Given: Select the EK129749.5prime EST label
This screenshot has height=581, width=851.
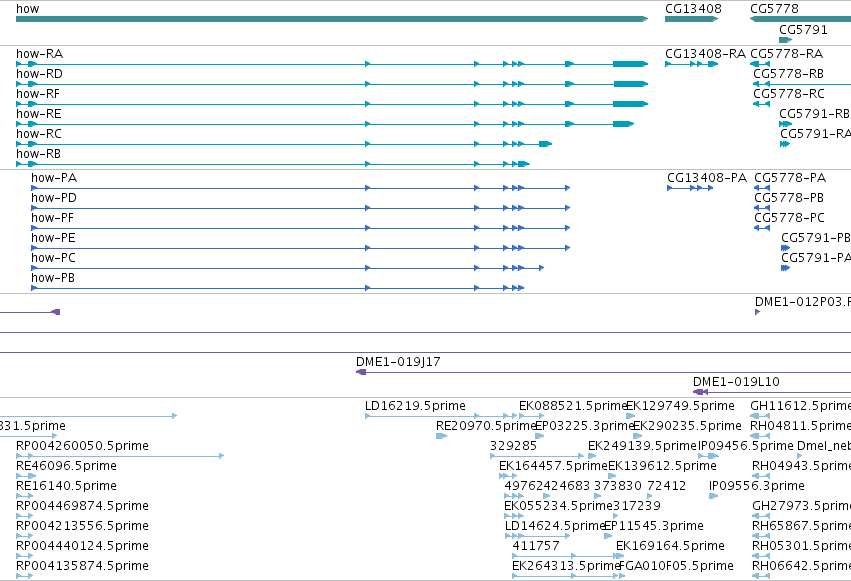Looking at the screenshot, I should (x=681, y=406).
